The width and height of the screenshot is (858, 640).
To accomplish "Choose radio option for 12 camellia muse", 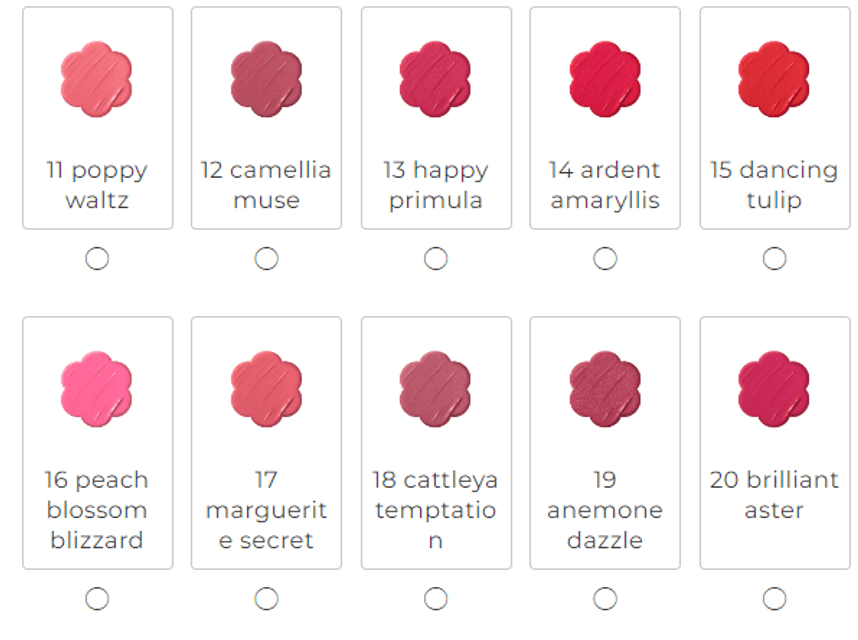I will (x=266, y=258).
